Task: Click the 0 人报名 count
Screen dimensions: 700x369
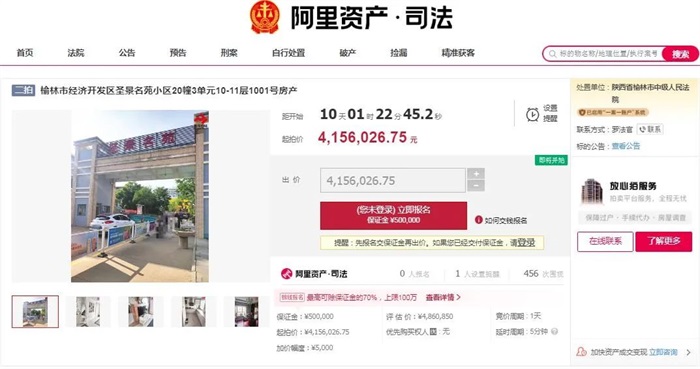Action: [x=414, y=274]
